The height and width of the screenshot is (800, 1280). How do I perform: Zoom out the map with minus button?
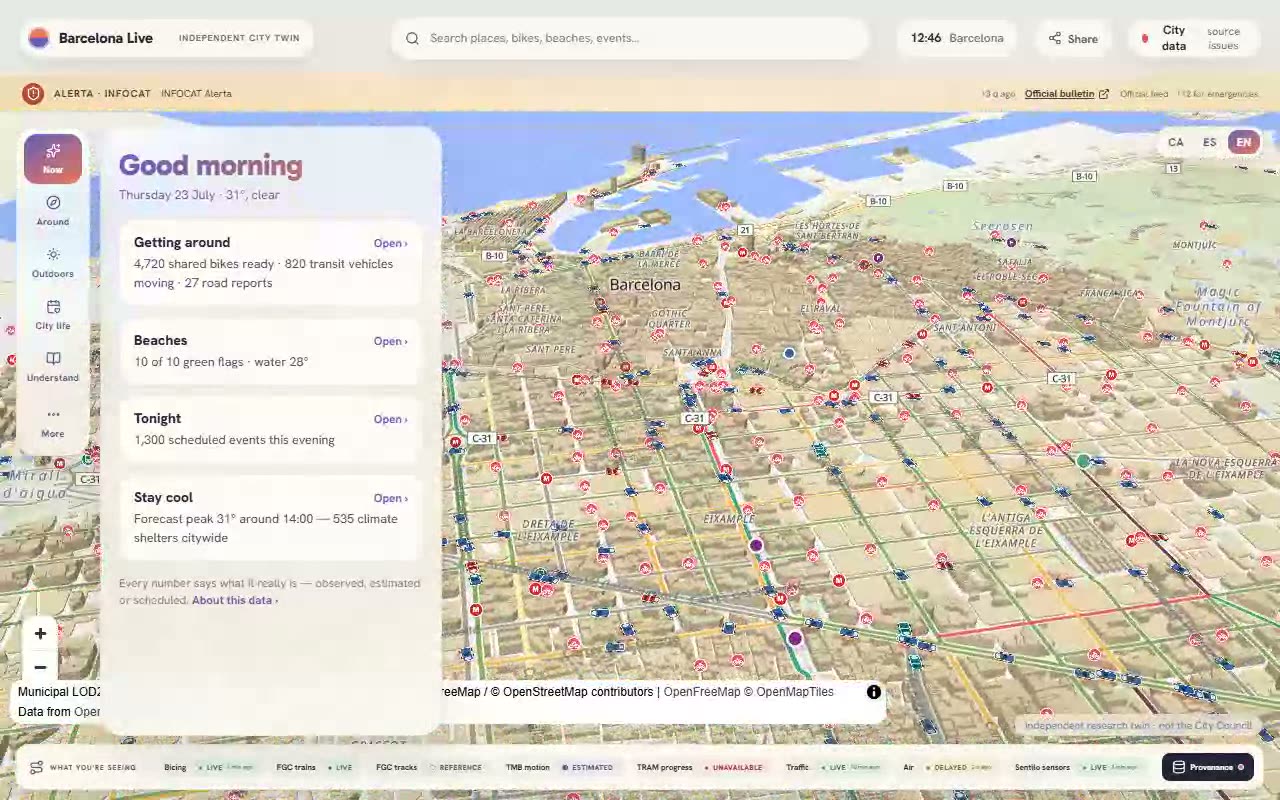click(x=40, y=667)
